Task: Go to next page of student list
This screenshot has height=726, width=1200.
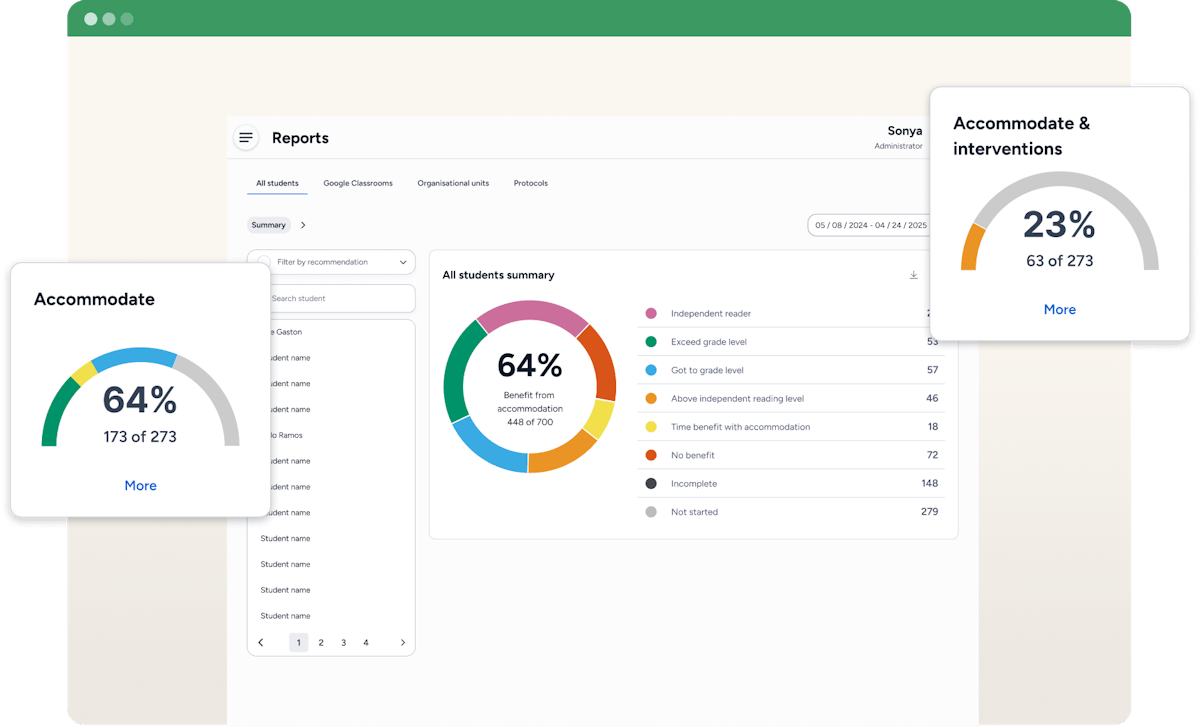Action: (x=403, y=643)
